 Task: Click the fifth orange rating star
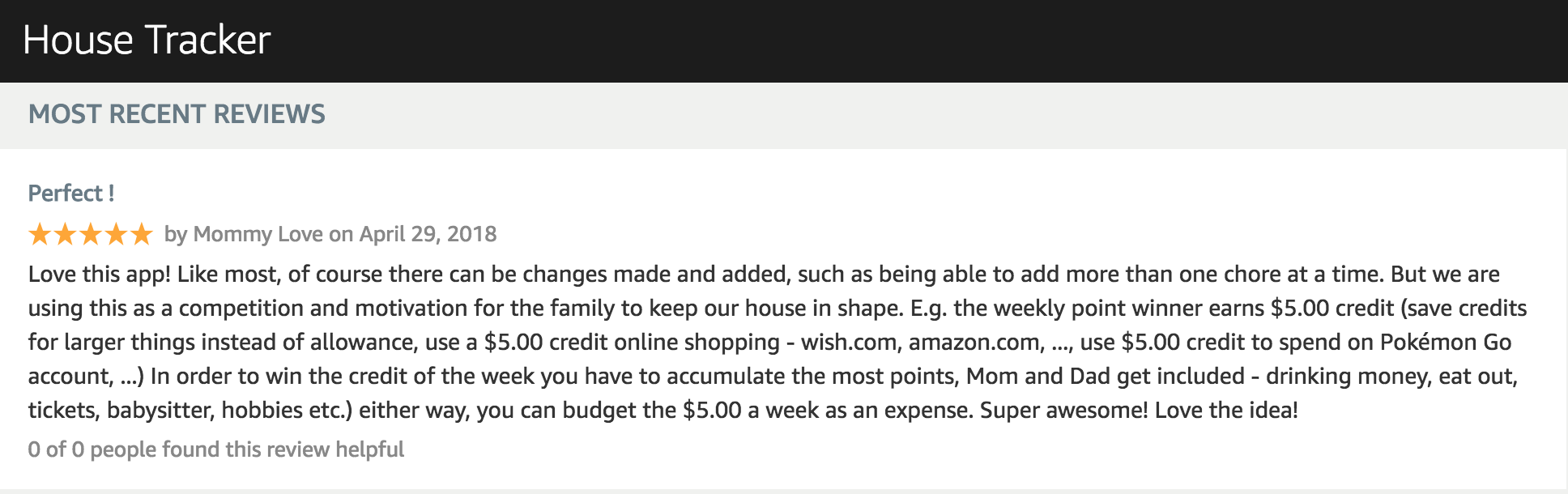tap(142, 235)
